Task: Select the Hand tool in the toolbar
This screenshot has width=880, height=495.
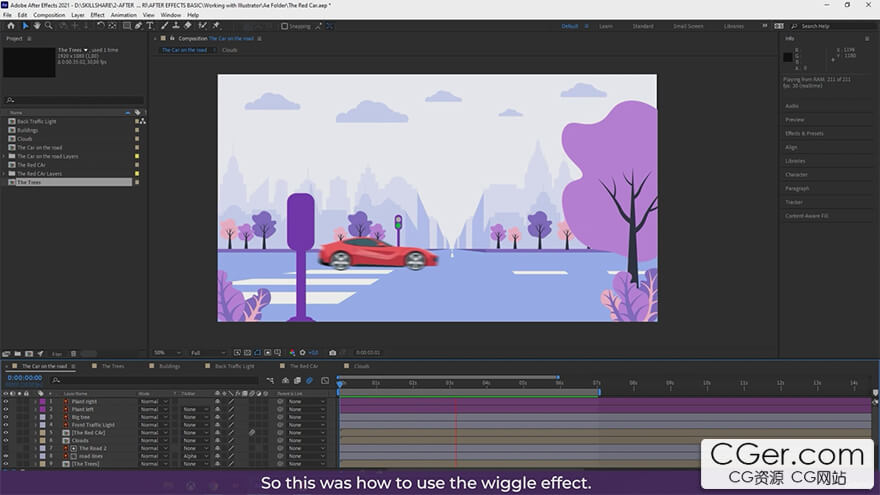Action: tap(37, 26)
